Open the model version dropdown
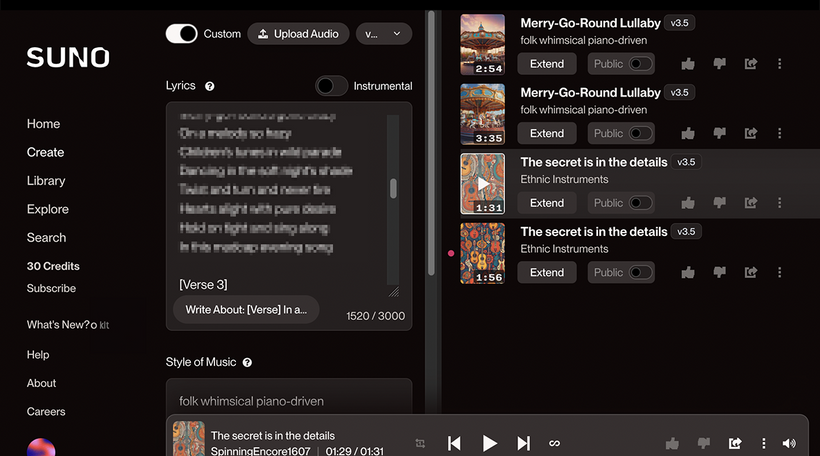Image resolution: width=820 pixels, height=456 pixels. click(x=384, y=34)
